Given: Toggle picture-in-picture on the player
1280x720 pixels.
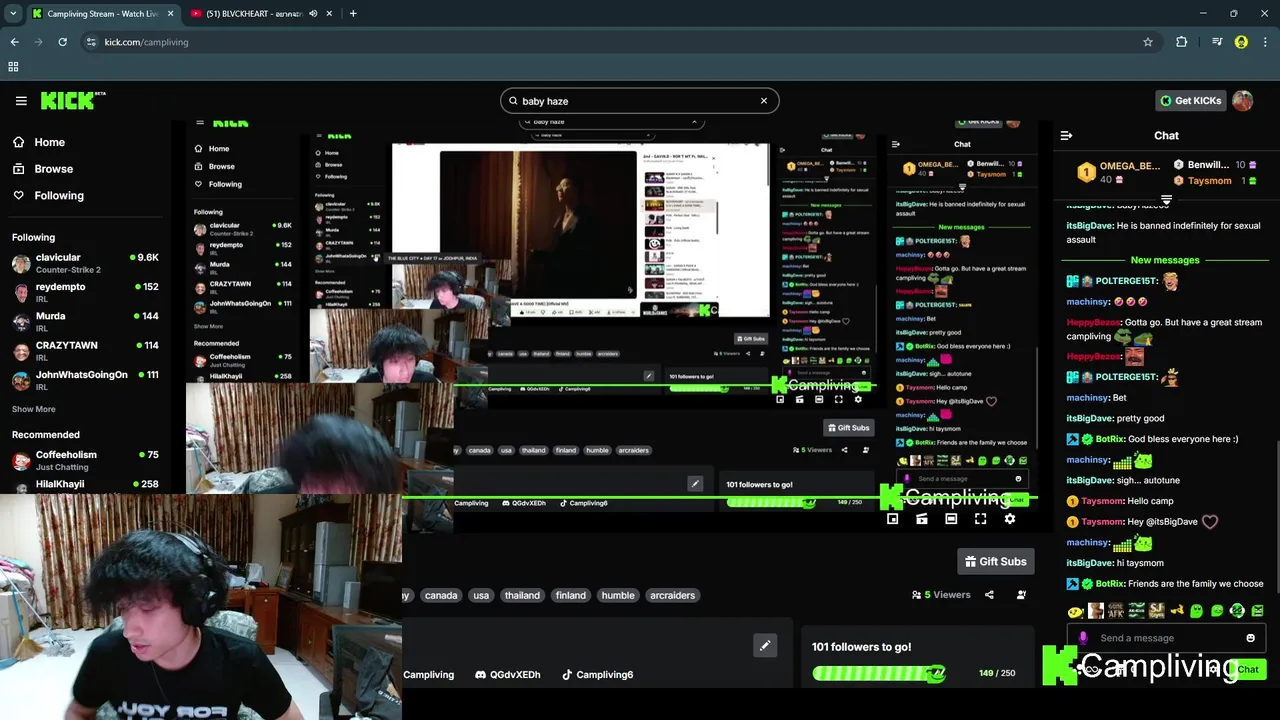Looking at the screenshot, I should (x=893, y=519).
